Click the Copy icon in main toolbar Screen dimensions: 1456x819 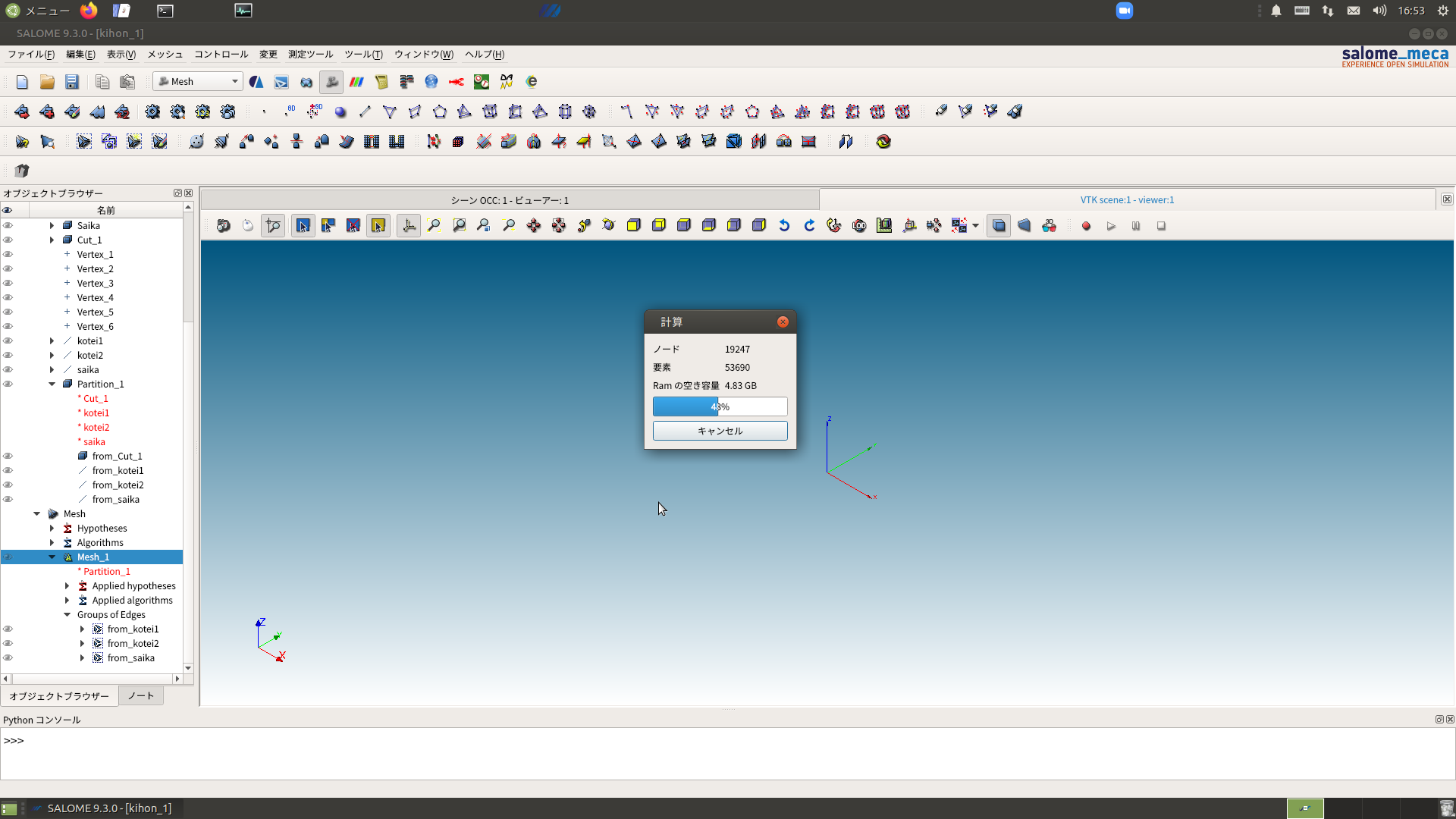tap(102, 82)
